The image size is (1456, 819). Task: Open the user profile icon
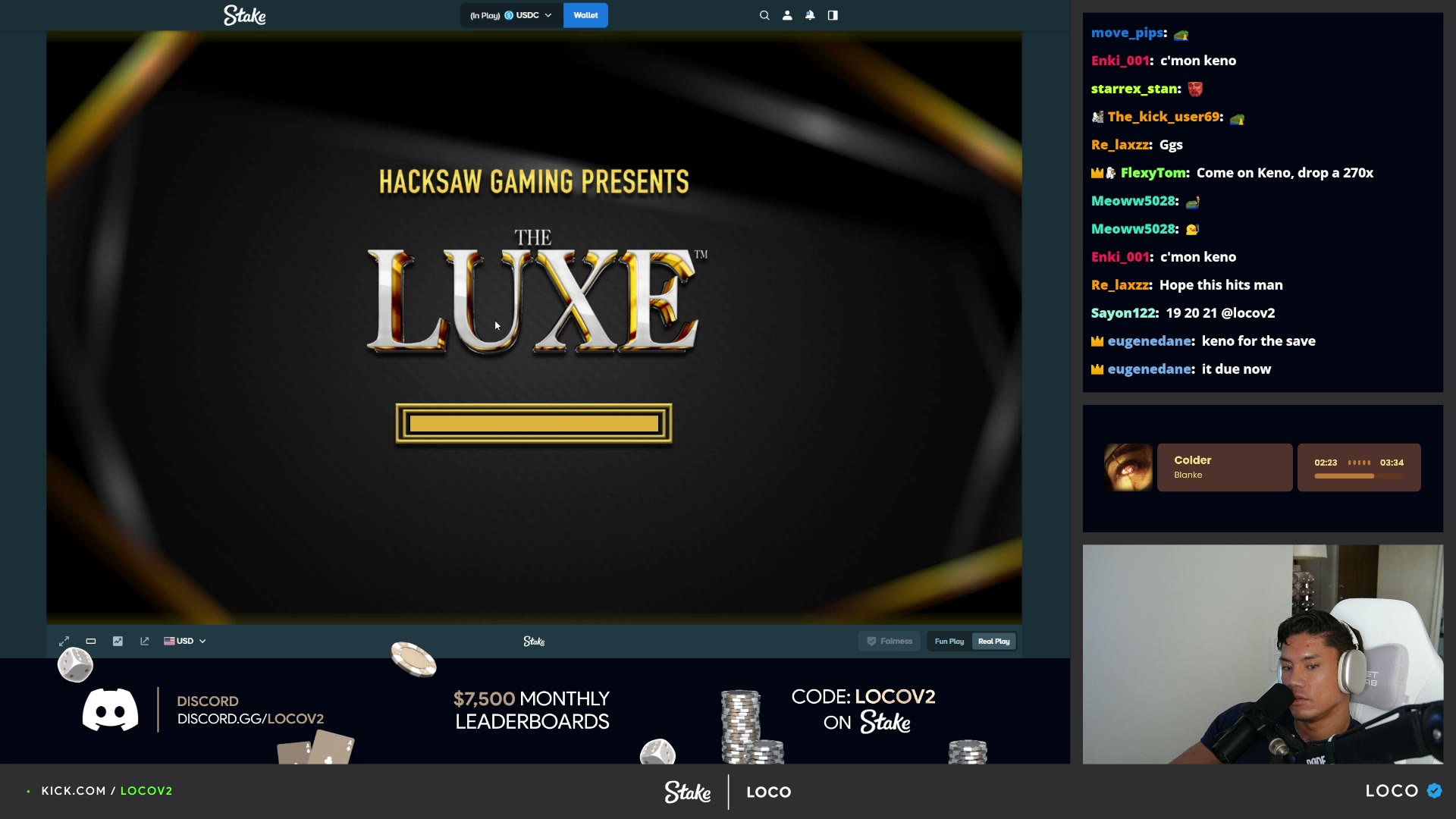pos(787,15)
